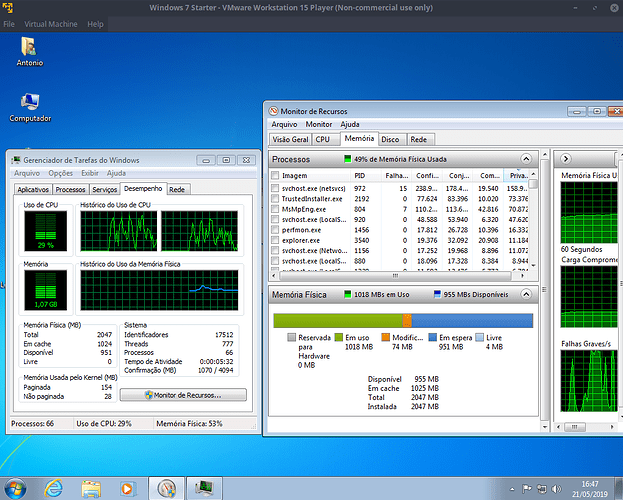
Task: Click the Reservada para Hardware legend swatch
Action: coord(292,337)
